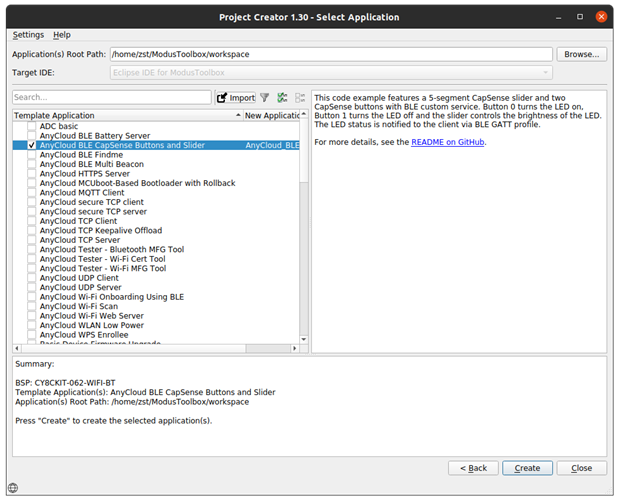
Task: Click the Import button
Action: (236, 98)
